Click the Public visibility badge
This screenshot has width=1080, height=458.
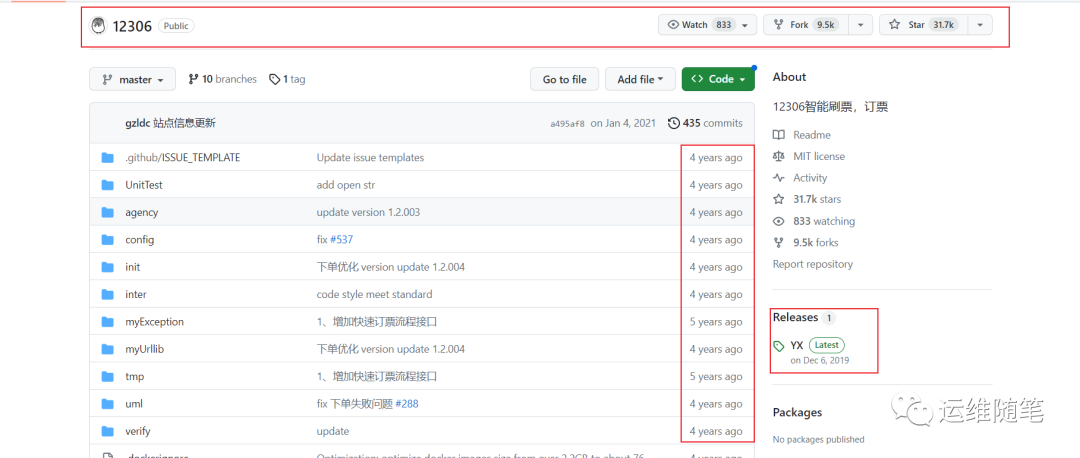176,25
